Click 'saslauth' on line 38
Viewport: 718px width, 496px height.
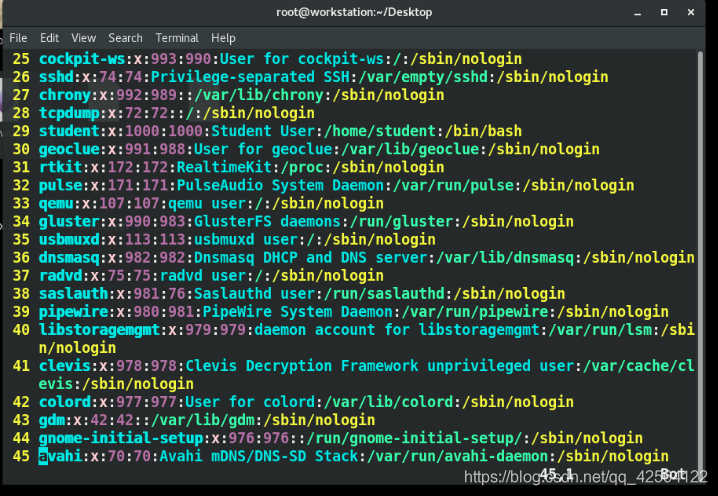click(73, 294)
